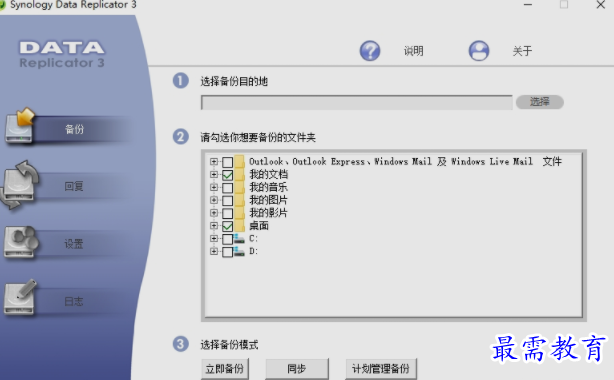
Task: Click the 我的影片 folder icon
Action: pyautogui.click(x=240, y=213)
